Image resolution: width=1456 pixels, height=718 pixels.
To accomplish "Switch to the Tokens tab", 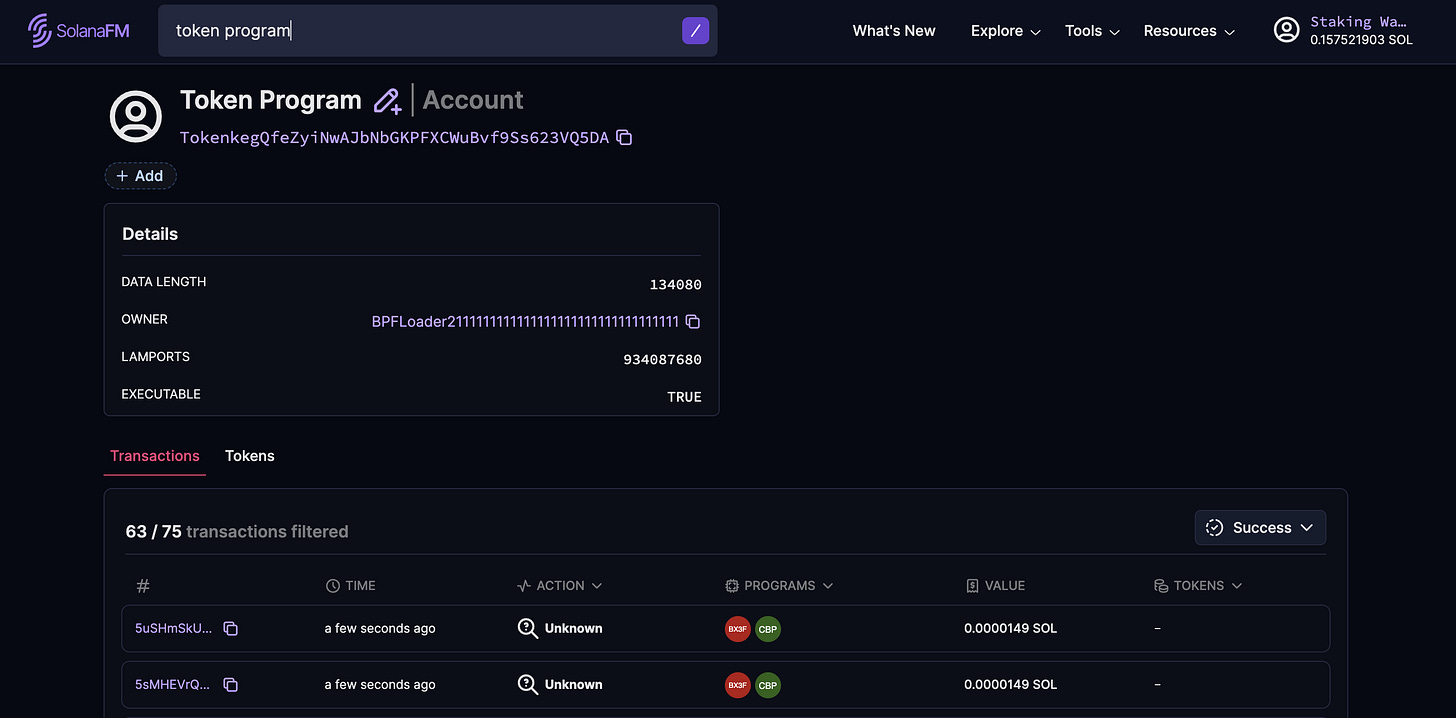I will click(x=250, y=456).
